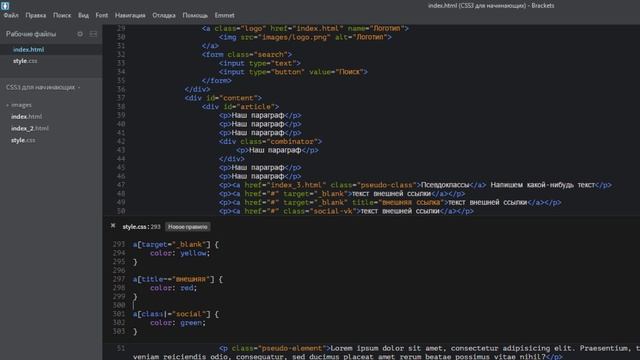
Task: Open index.html in the project tree
Action: (27, 117)
